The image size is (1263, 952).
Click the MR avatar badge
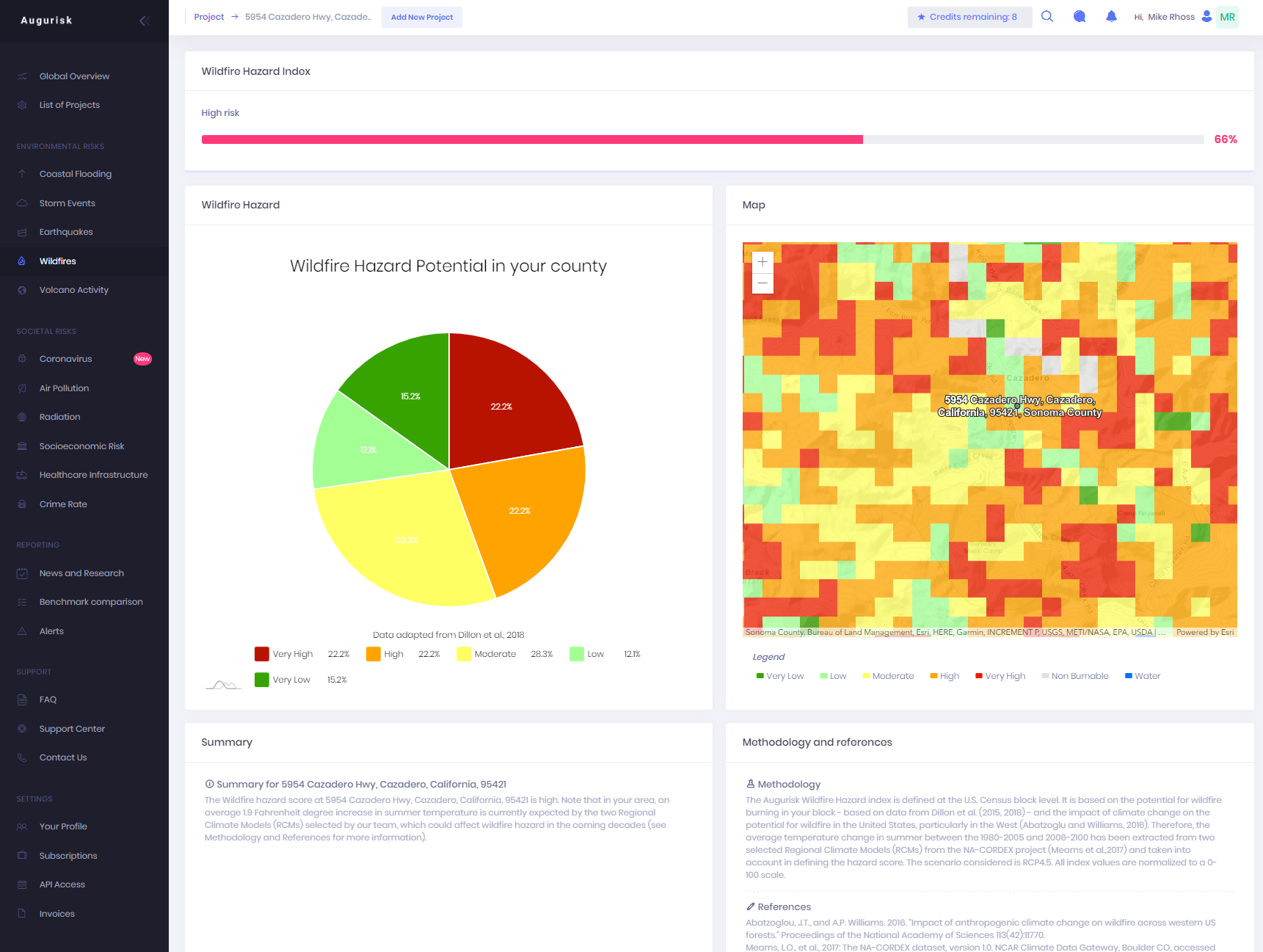pos(1227,17)
